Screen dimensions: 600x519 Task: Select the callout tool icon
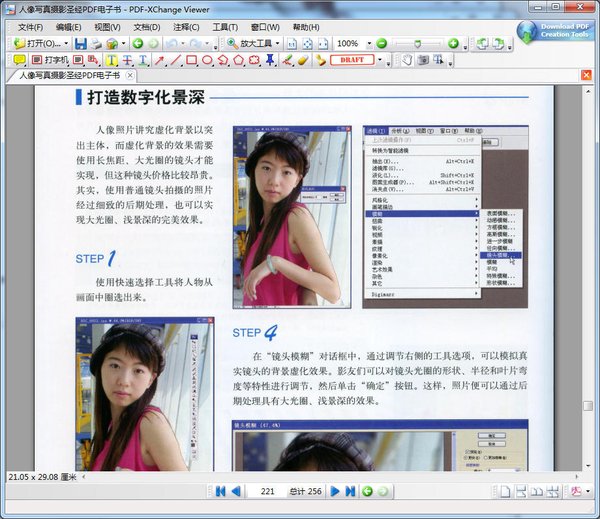tap(93, 60)
